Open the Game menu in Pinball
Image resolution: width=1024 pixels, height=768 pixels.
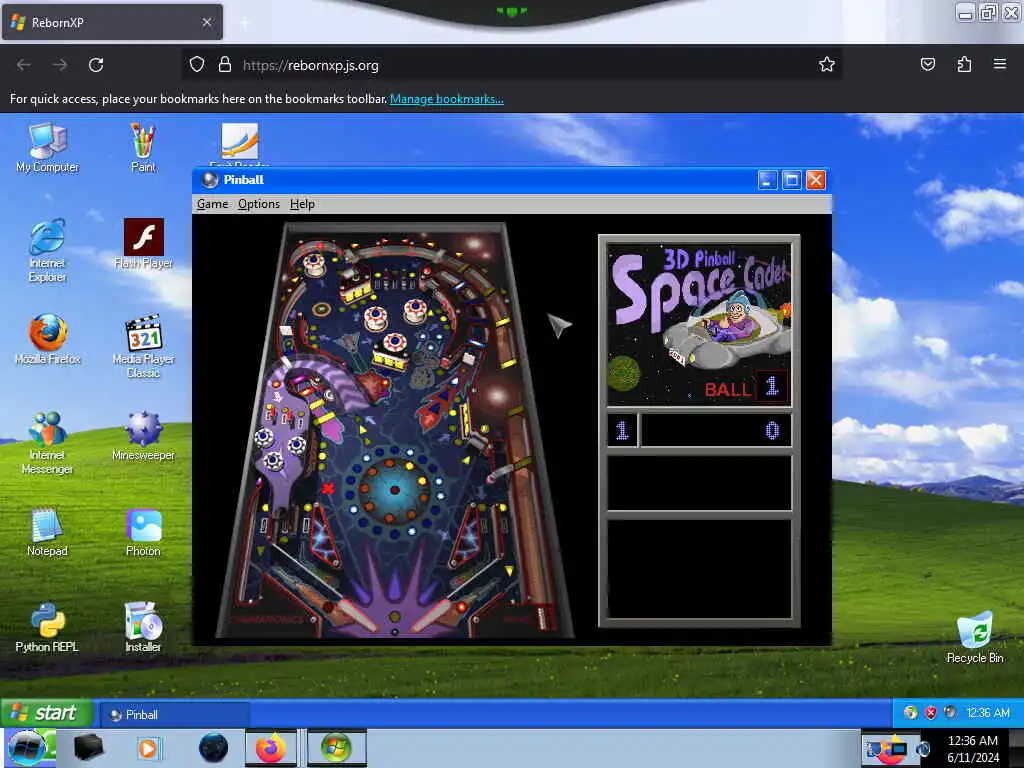coord(213,204)
